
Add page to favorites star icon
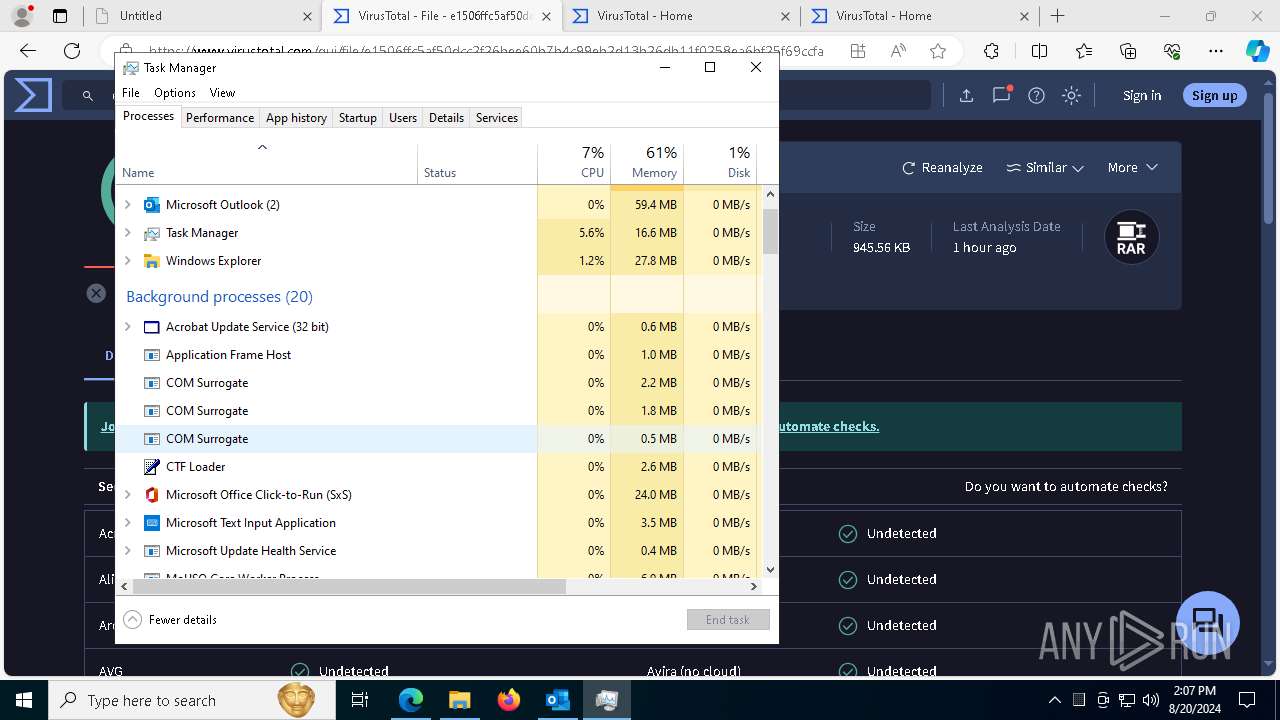point(937,51)
